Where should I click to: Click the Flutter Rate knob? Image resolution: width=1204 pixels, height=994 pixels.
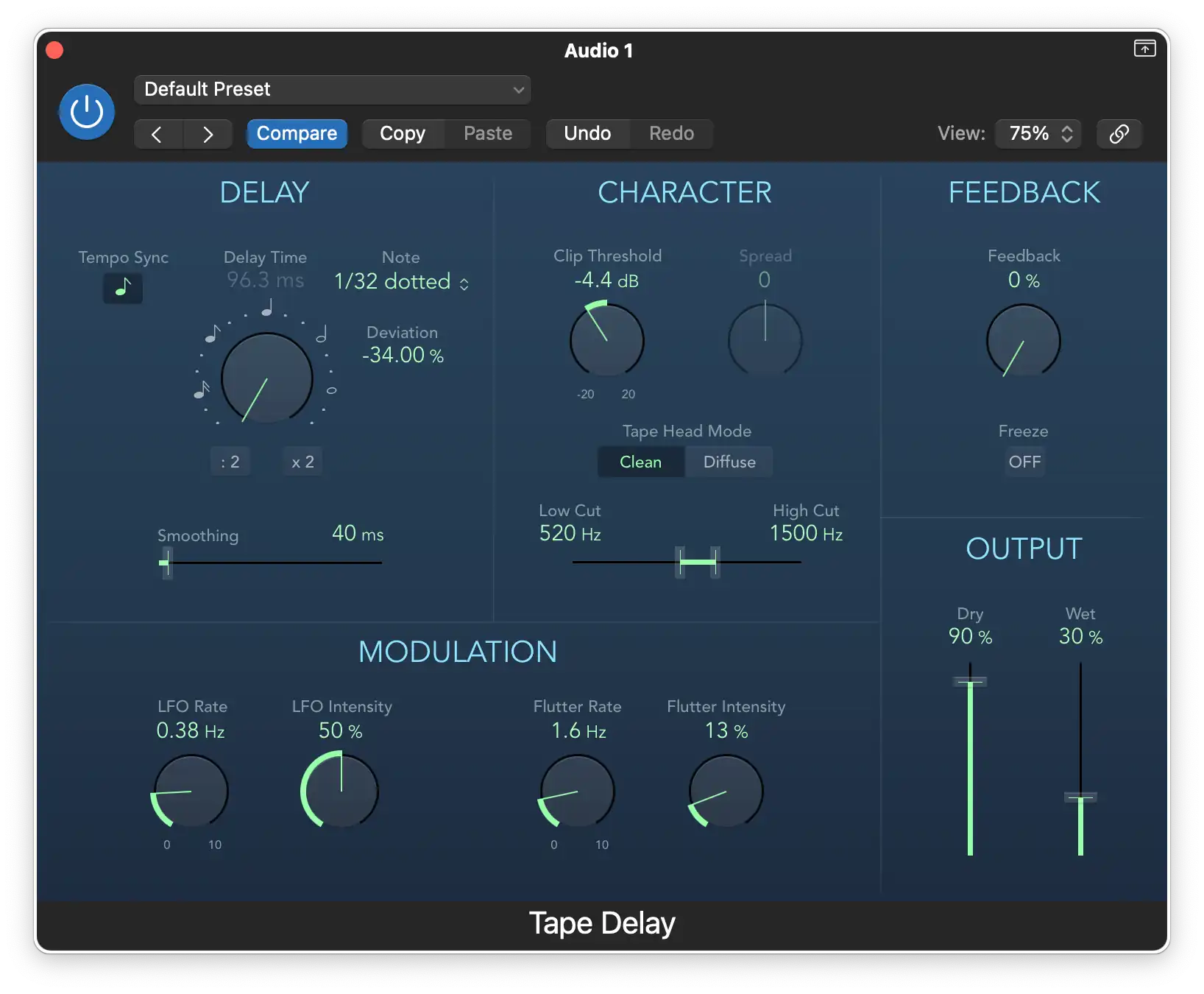(577, 791)
